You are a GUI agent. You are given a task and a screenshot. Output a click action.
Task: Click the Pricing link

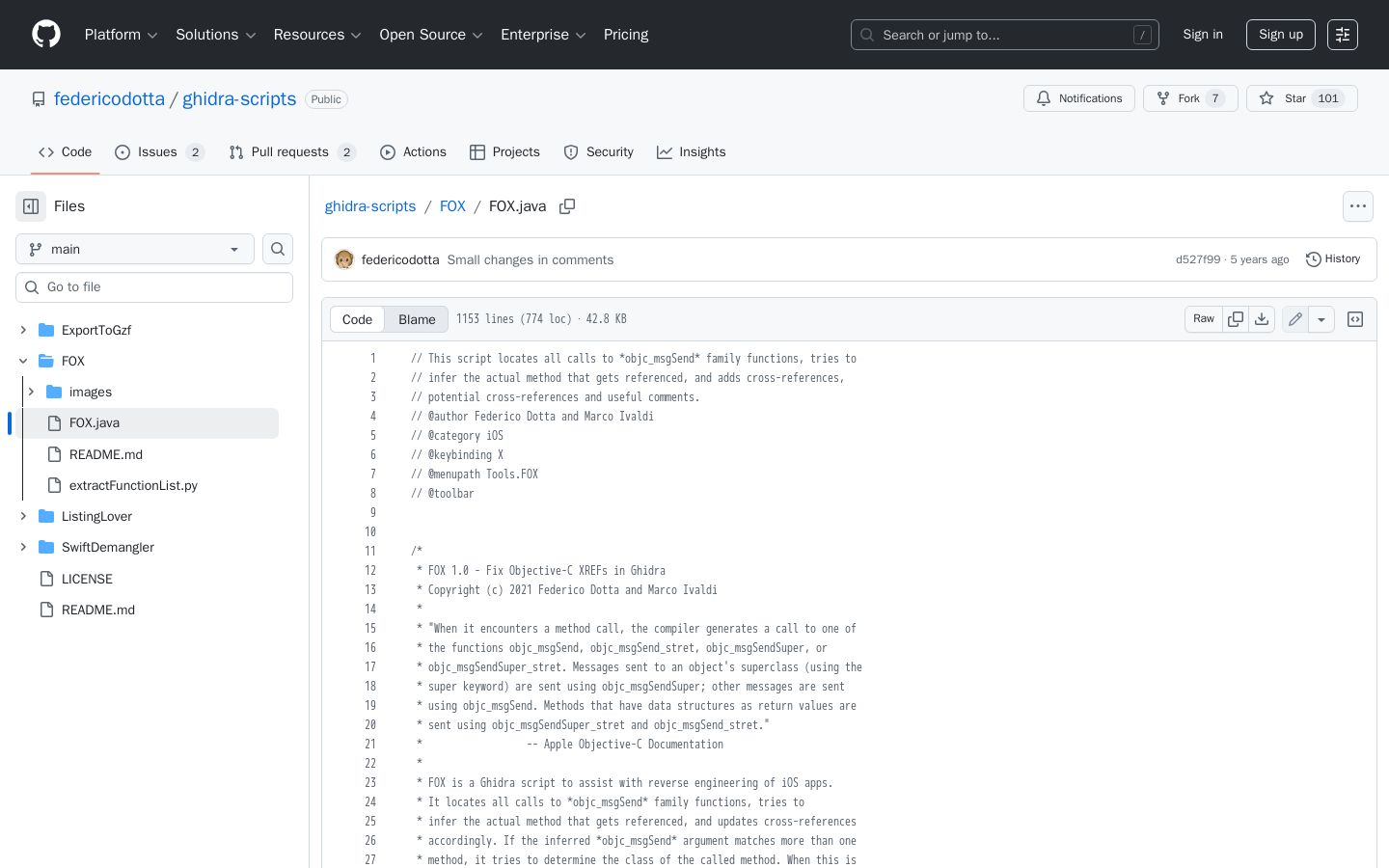[x=626, y=35]
